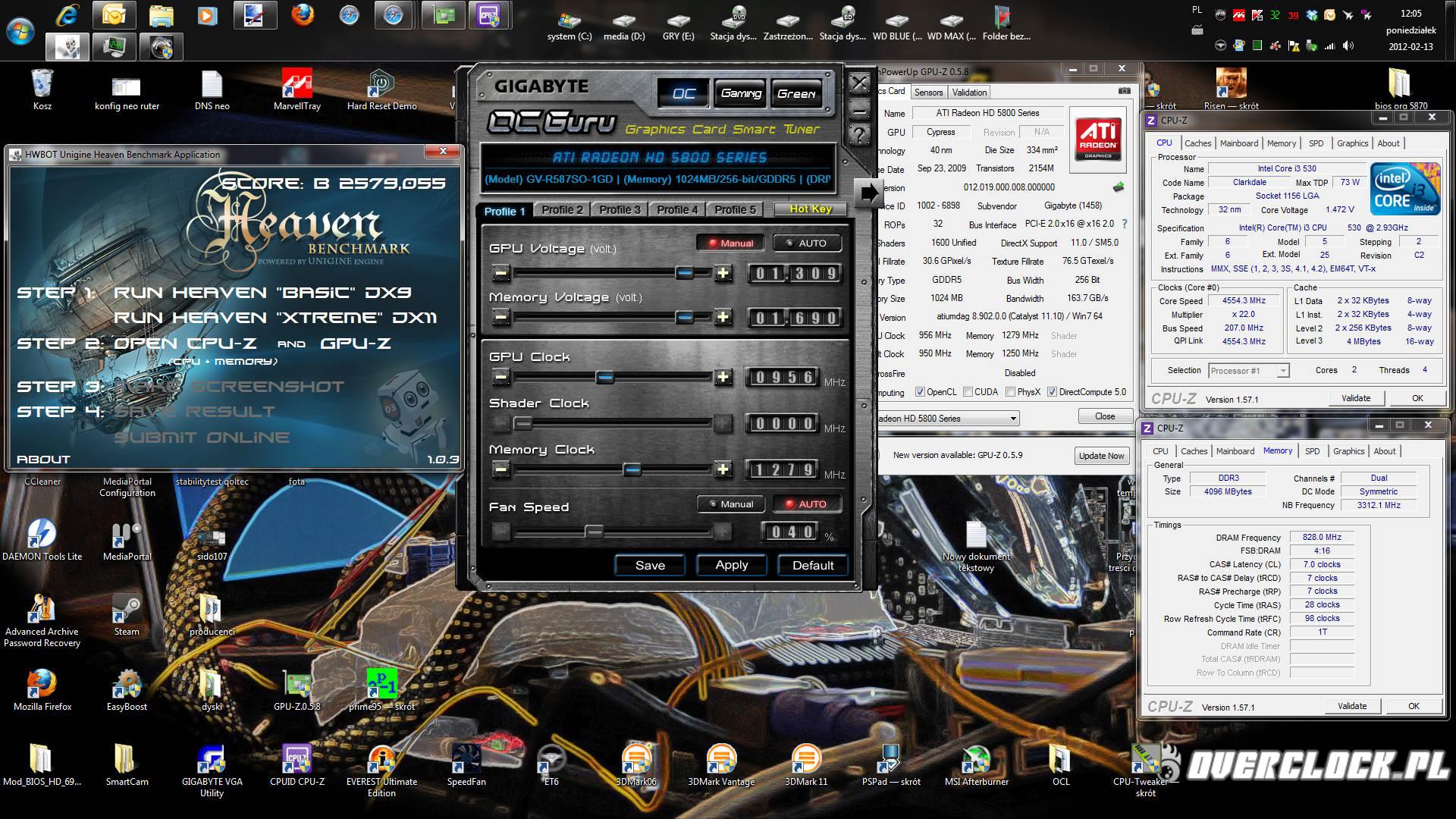This screenshot has width=1456, height=819.
Task: Launch 3DMark Vantage desktop shortcut
Action: 721,765
